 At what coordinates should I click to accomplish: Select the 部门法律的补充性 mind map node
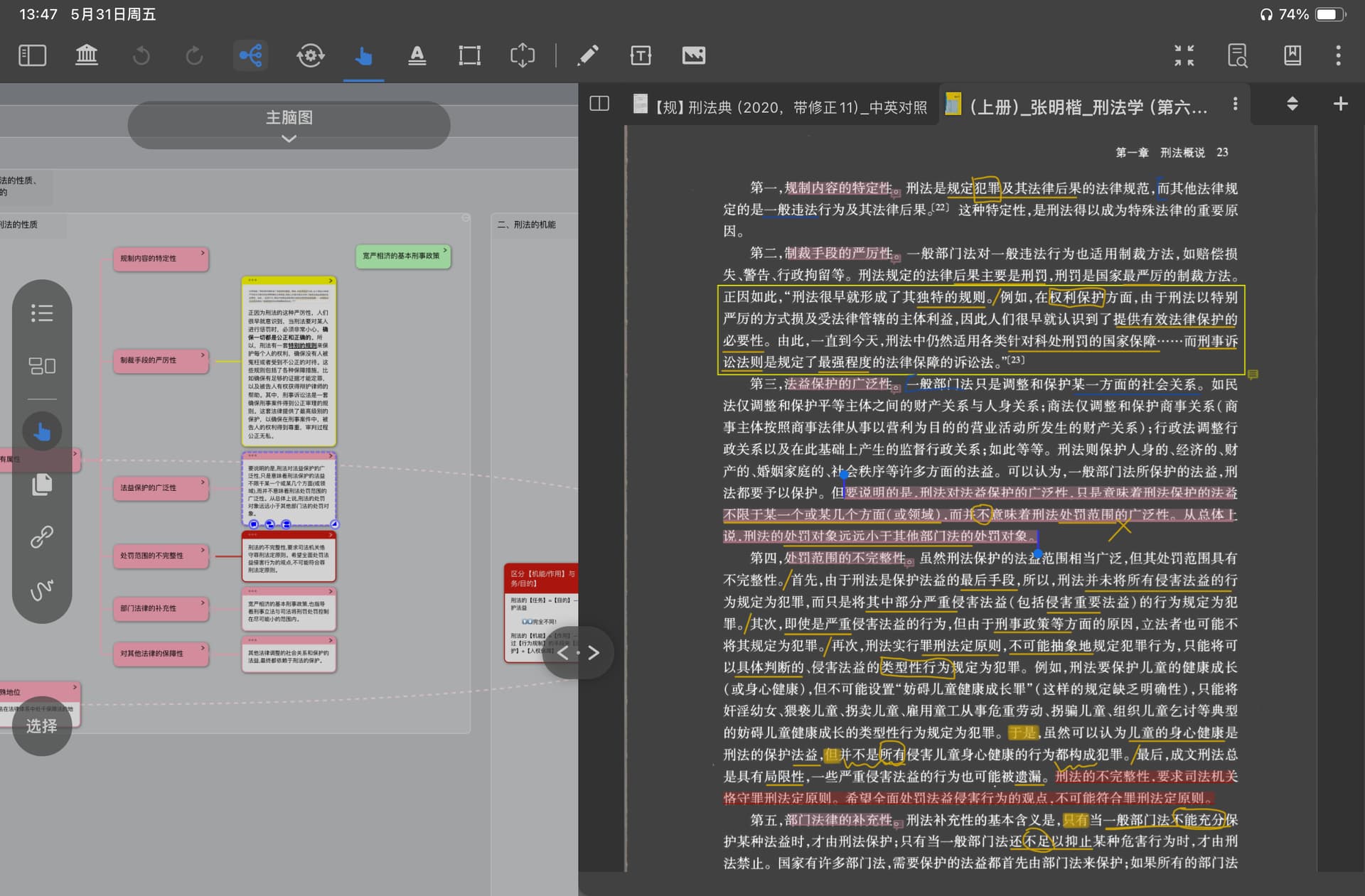point(161,608)
